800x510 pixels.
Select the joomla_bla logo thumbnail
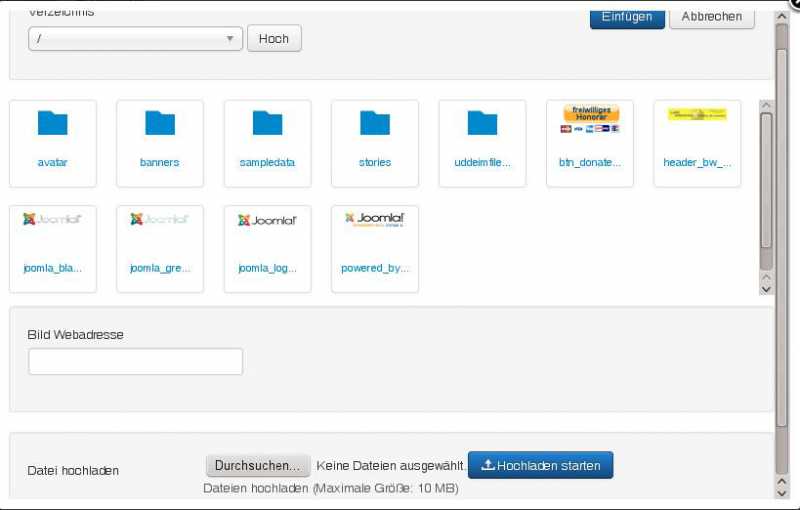(x=52, y=221)
